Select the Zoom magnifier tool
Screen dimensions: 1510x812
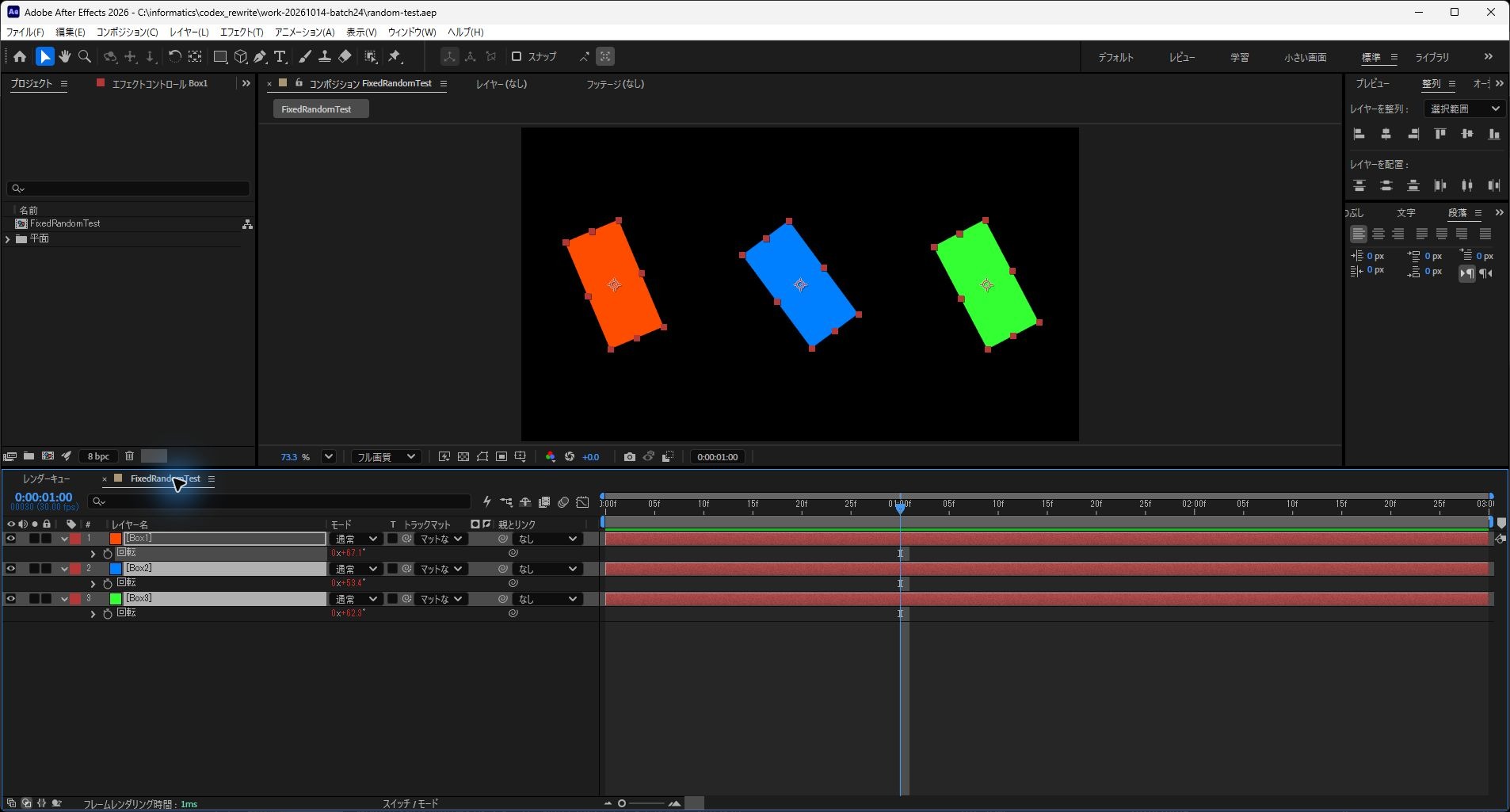pyautogui.click(x=85, y=56)
